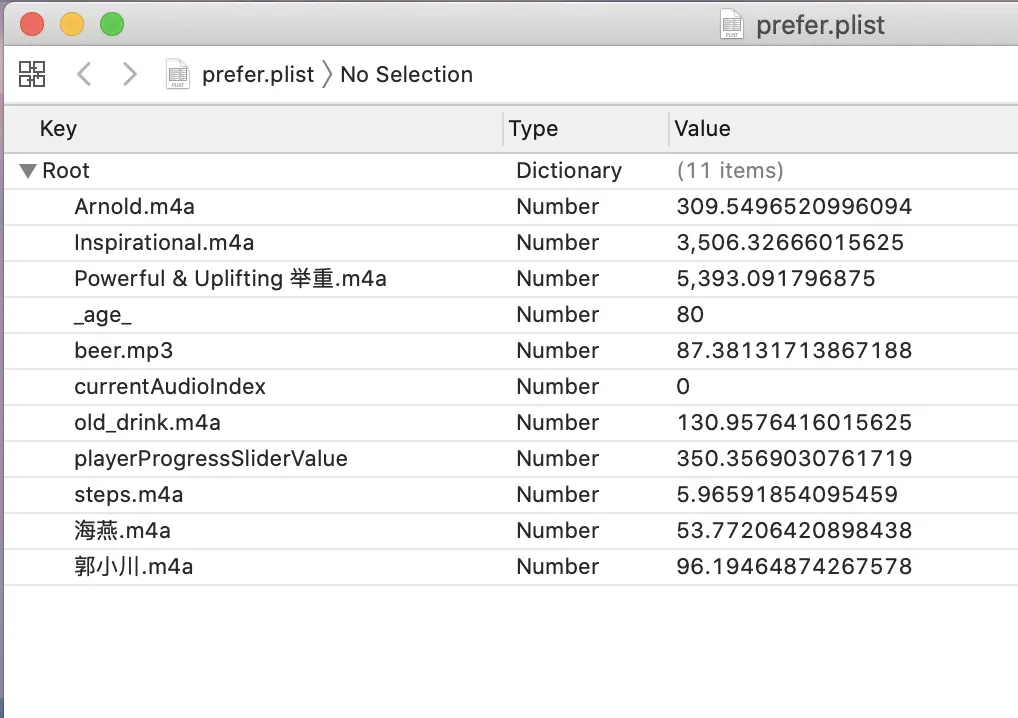
Task: Click Number type in 海燕.m4a row
Action: (558, 530)
